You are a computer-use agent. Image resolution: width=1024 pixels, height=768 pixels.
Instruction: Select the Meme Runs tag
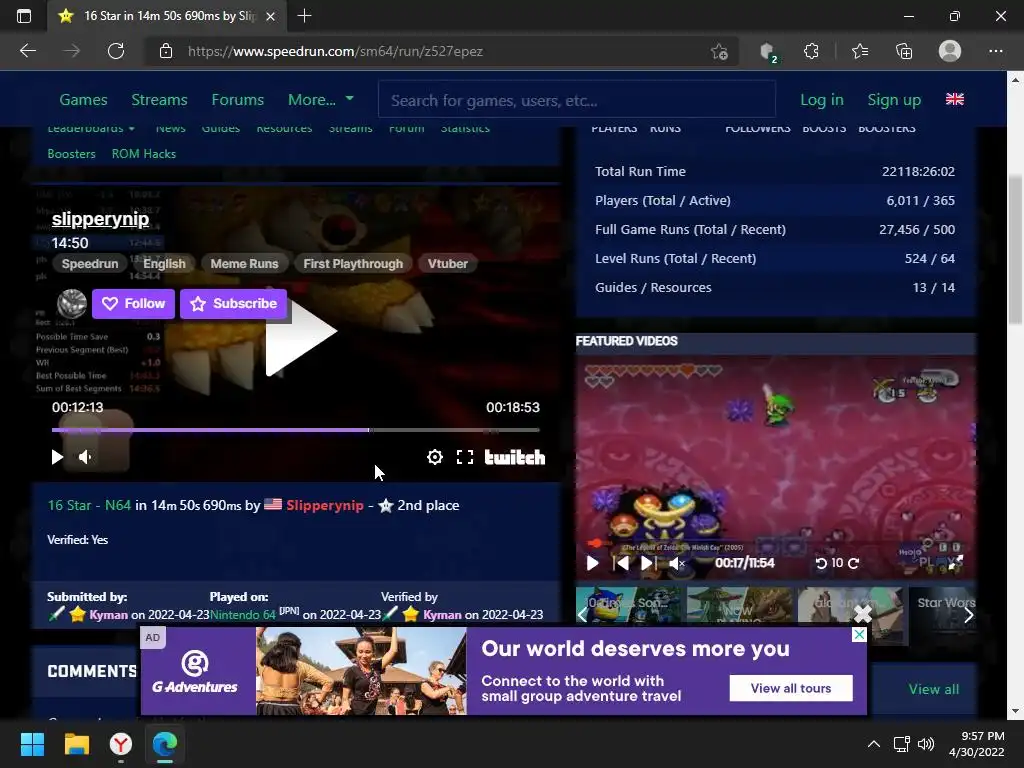pos(244,264)
